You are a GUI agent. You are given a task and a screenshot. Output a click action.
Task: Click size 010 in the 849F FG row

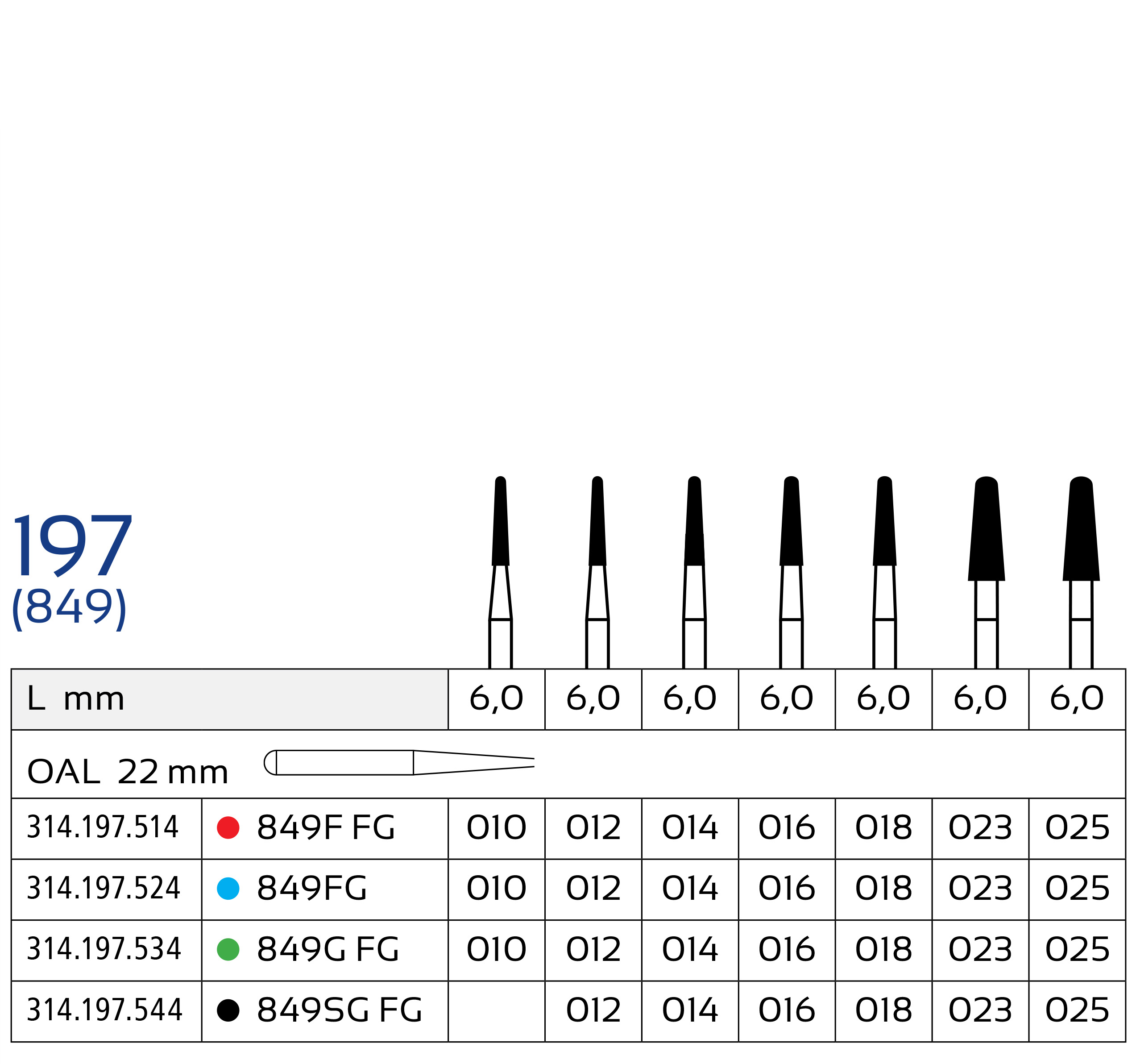coord(496,827)
